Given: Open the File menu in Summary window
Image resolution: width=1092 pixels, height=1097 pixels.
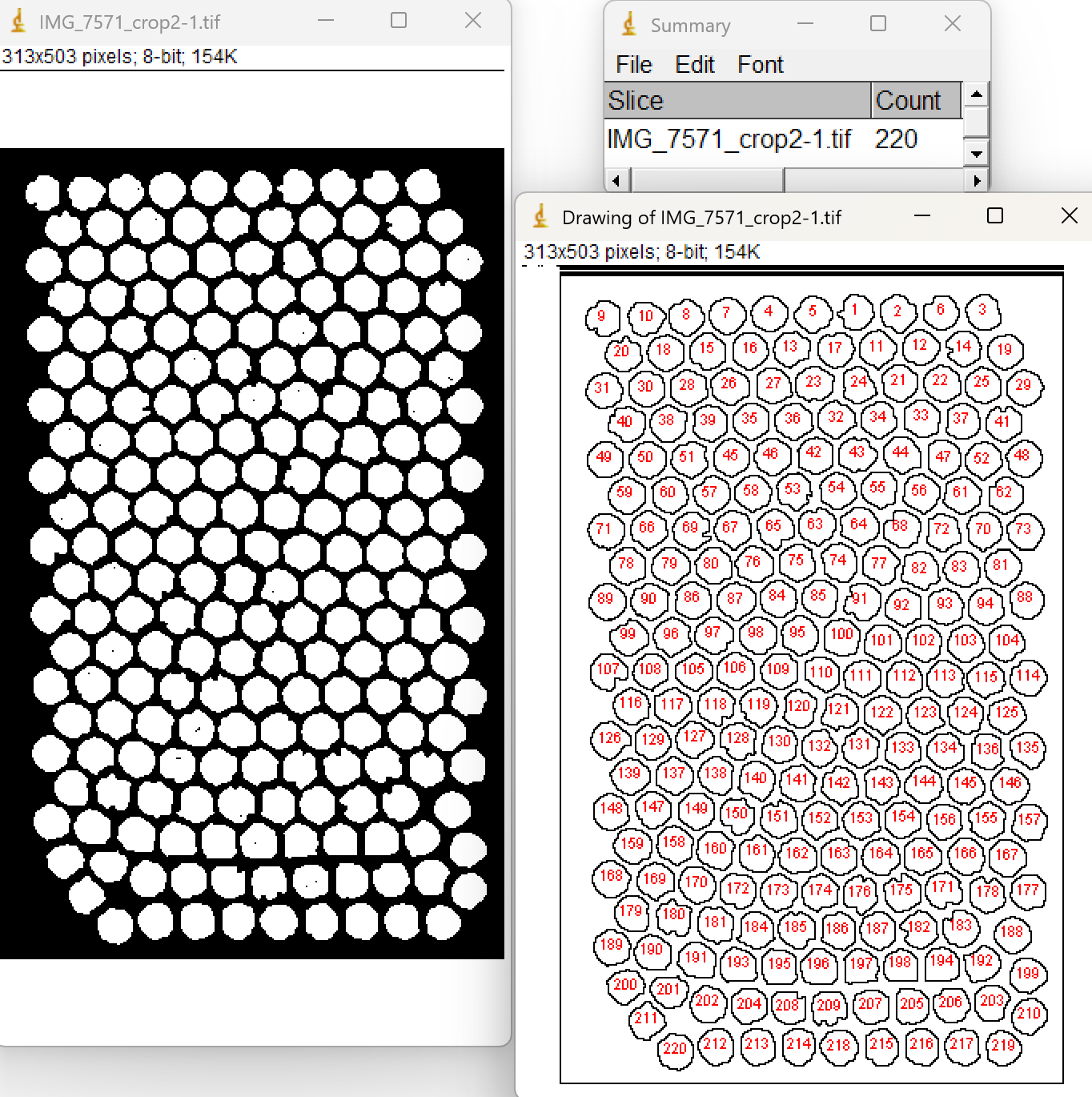Looking at the screenshot, I should coord(633,65).
